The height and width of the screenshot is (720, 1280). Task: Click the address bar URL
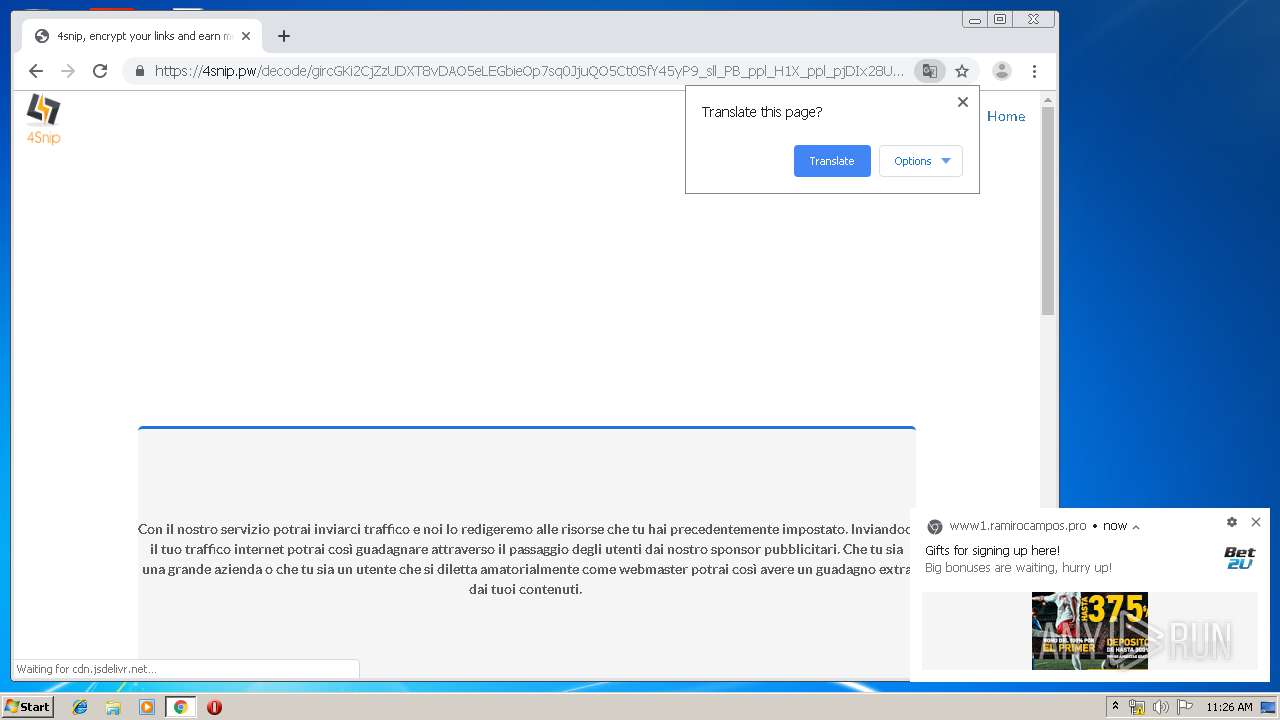pos(528,71)
